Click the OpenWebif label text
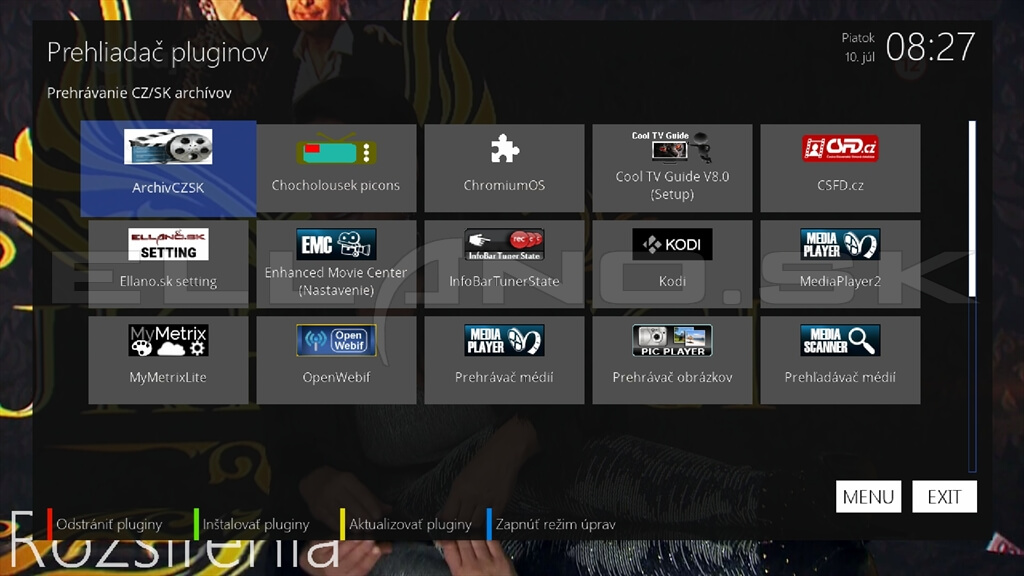 click(336, 377)
